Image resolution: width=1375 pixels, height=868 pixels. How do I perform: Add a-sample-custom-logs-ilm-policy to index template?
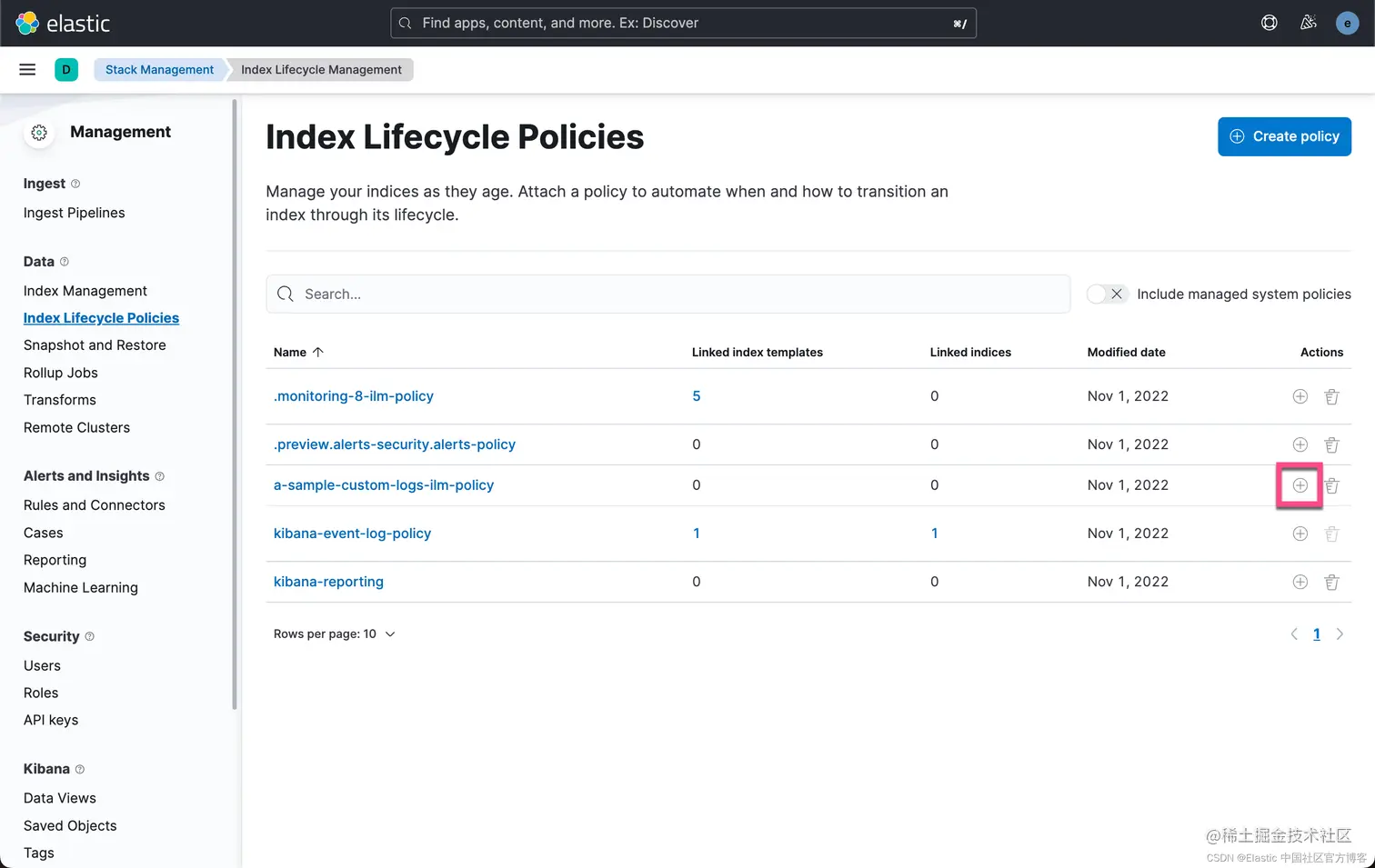tap(1300, 485)
